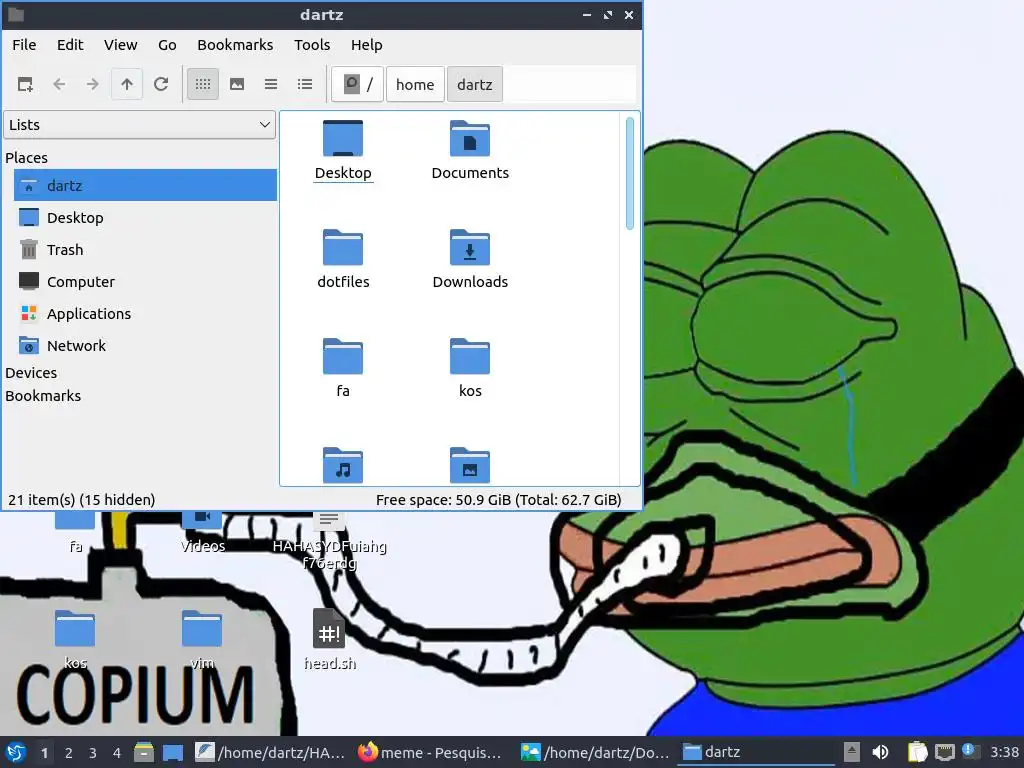Switch to workspace 4
This screenshot has height=768, width=1024.
coord(117,753)
